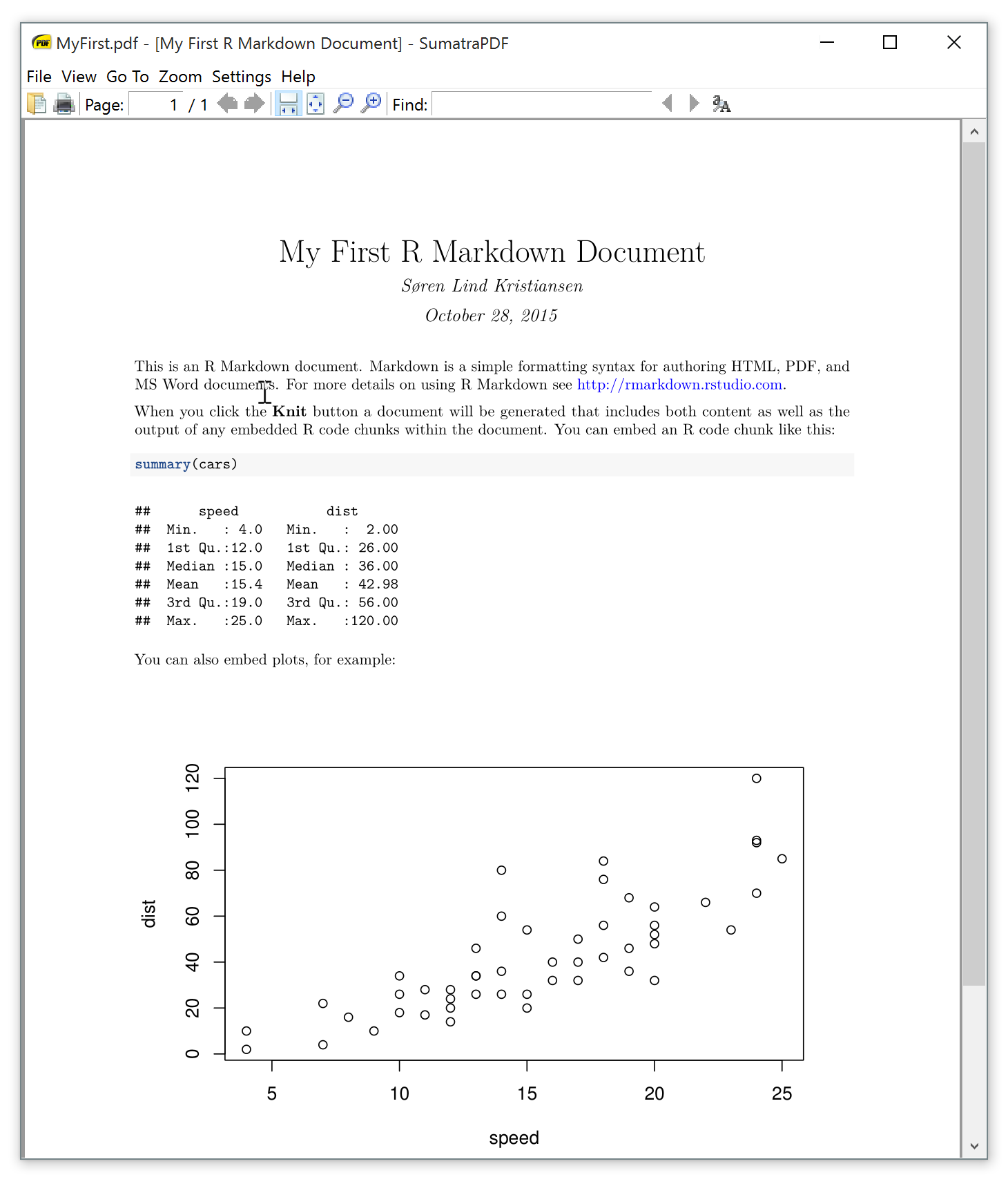Click Find Previous arrow
Image resolution: width=1008 pixels, height=1186 pixels.
667,104
